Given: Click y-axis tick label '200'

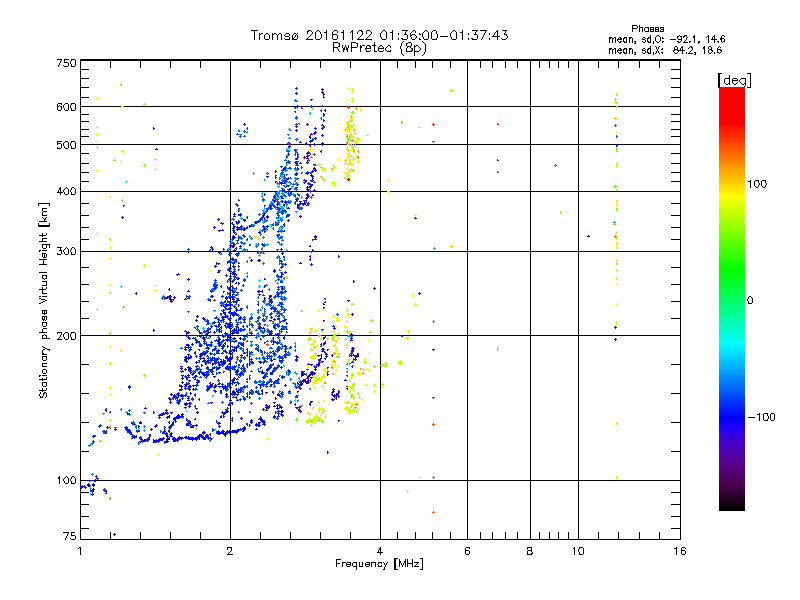Looking at the screenshot, I should 67,336.
